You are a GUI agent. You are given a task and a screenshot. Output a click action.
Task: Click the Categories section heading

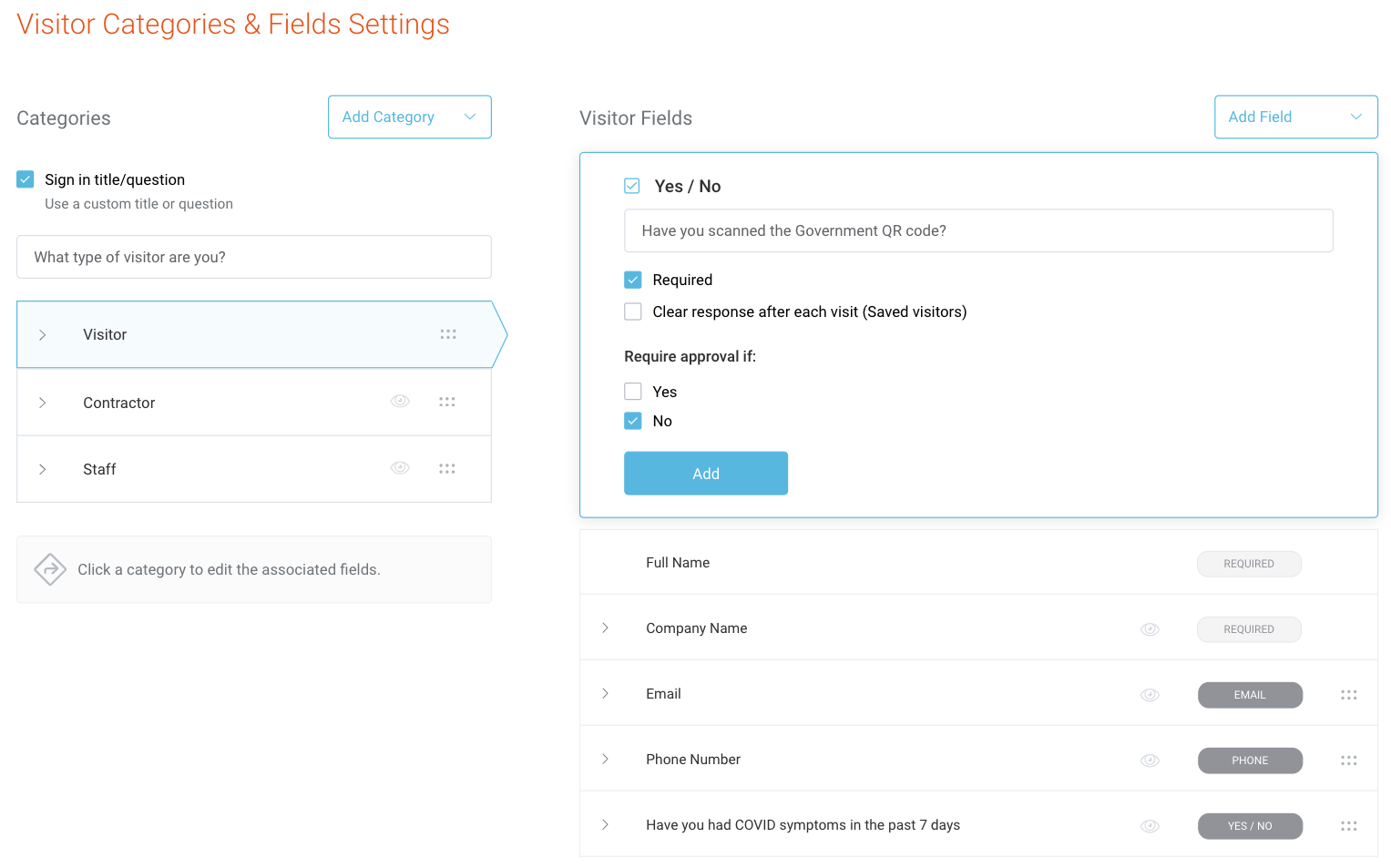click(x=64, y=118)
